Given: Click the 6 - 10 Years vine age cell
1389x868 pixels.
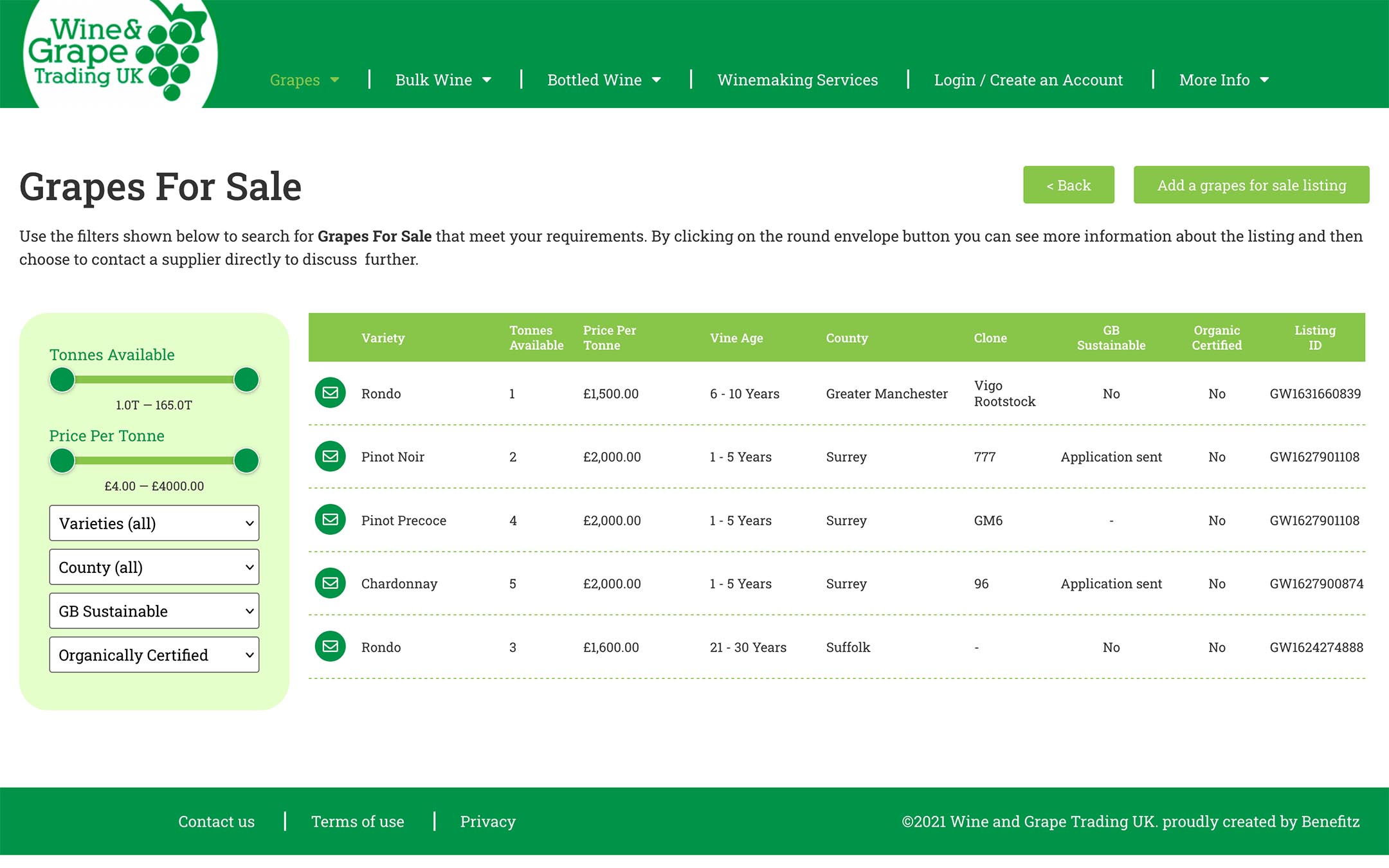Looking at the screenshot, I should coord(744,393).
